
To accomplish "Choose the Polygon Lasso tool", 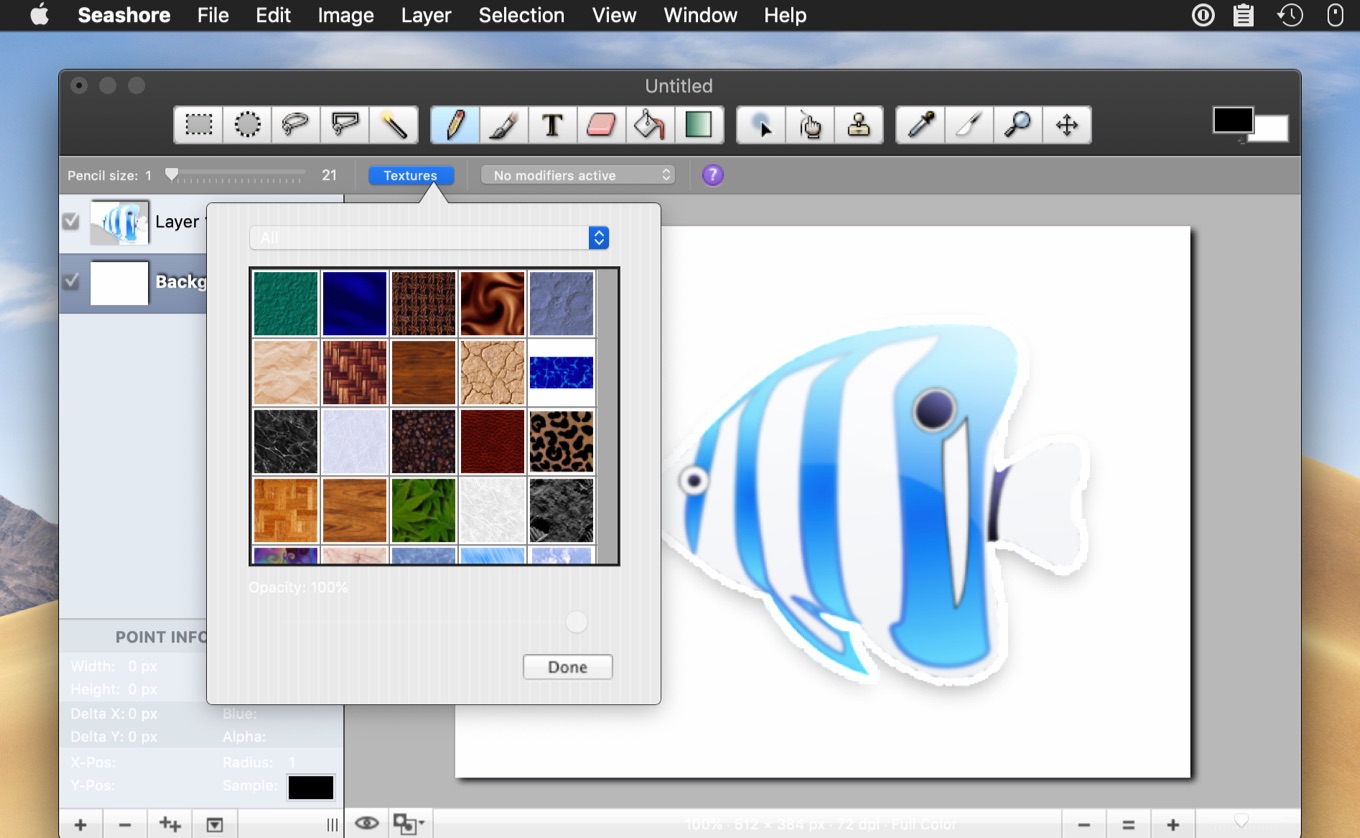I will coord(345,125).
